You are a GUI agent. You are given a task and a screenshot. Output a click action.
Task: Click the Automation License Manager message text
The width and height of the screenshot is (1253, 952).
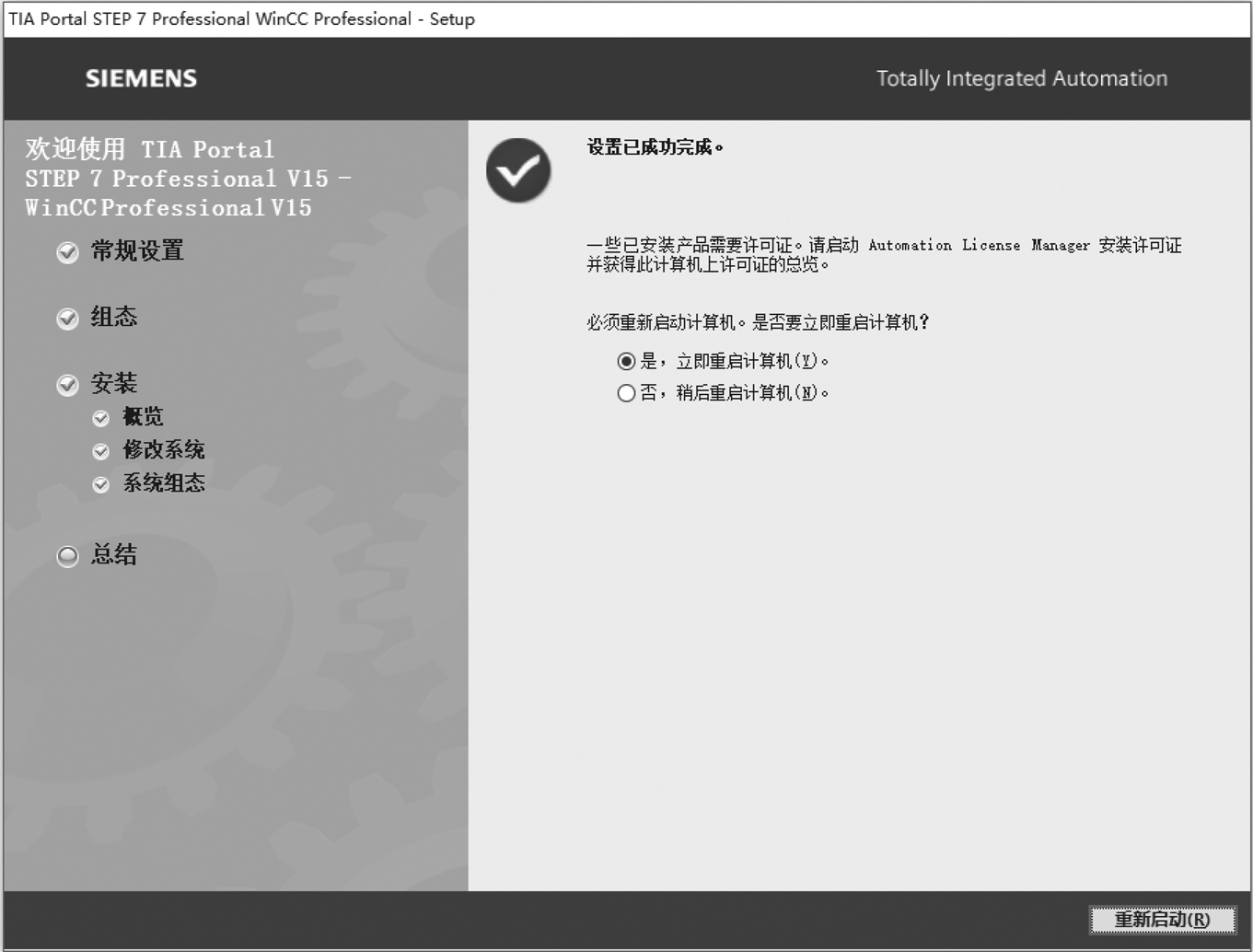click(x=884, y=255)
